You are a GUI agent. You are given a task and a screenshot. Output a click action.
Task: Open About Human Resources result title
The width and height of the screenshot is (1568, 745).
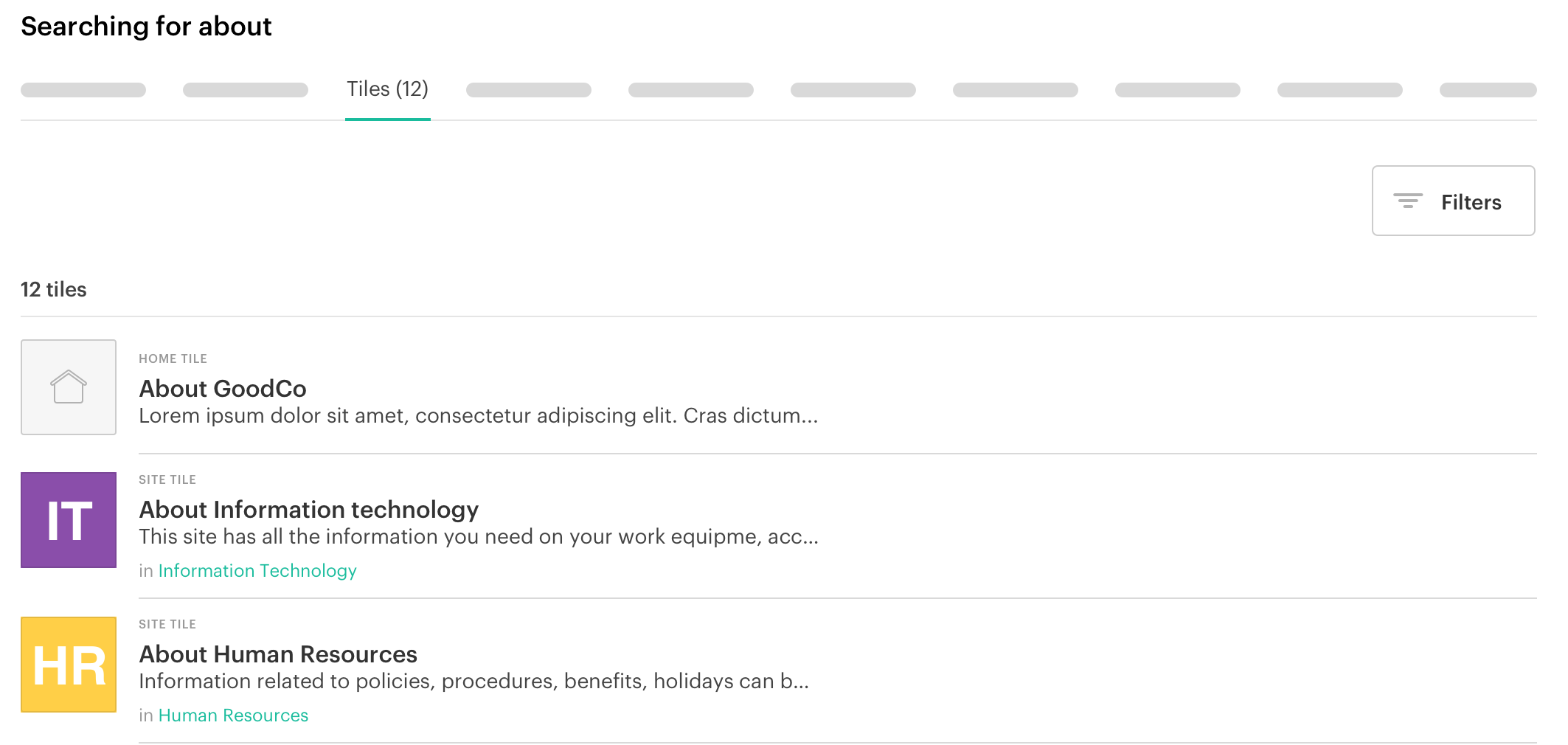(278, 654)
